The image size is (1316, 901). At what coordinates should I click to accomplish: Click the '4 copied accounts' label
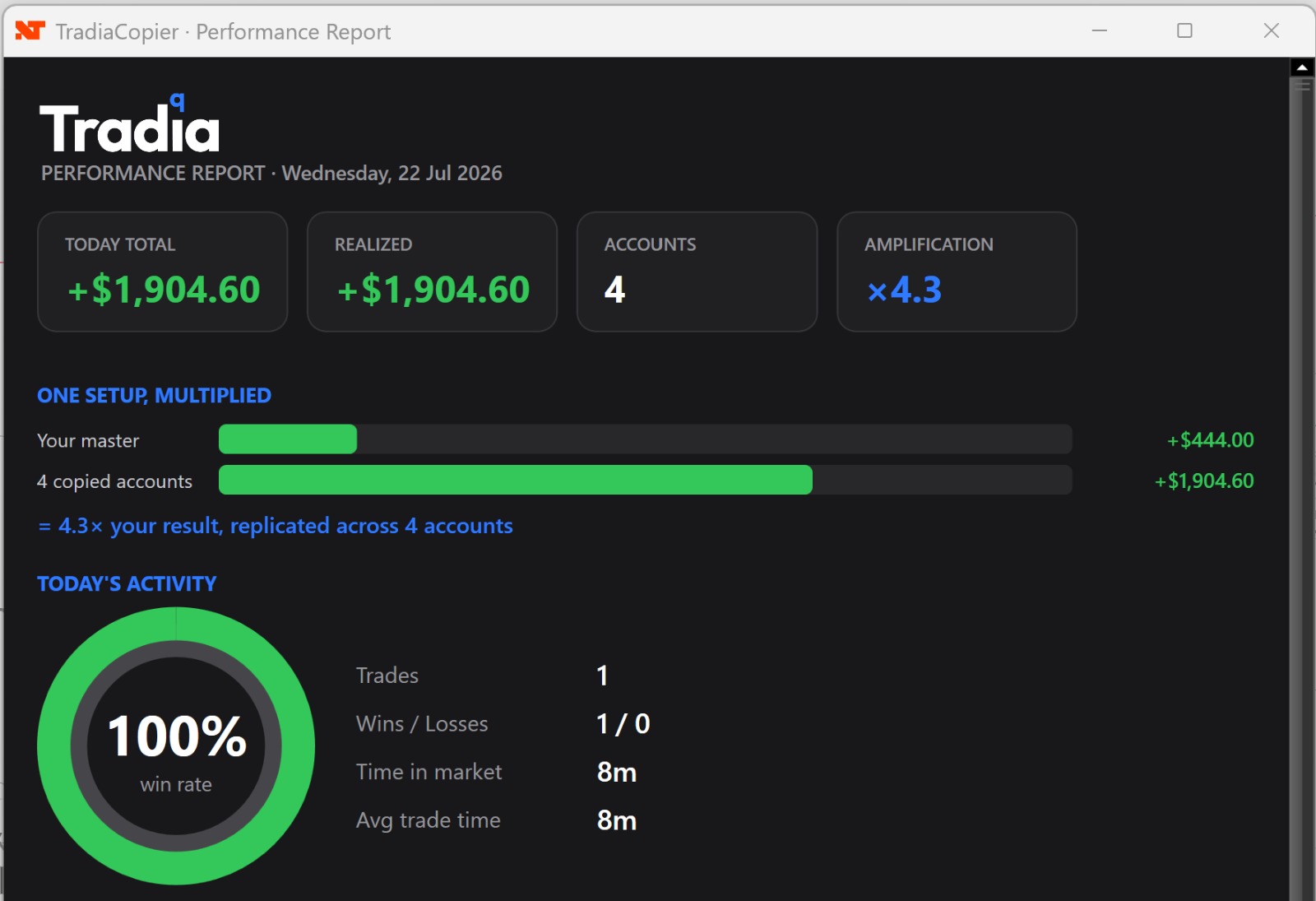point(114,481)
